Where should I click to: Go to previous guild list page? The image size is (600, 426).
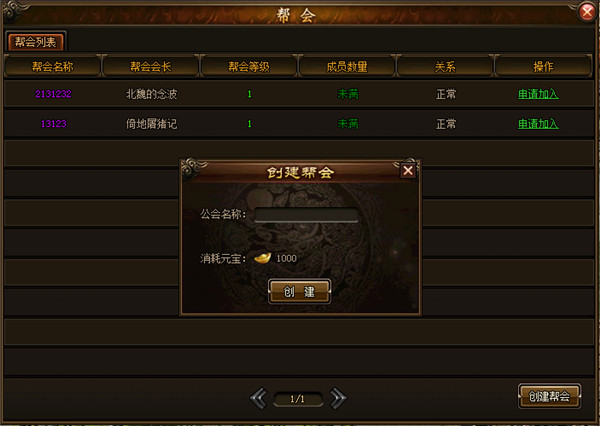pos(259,398)
